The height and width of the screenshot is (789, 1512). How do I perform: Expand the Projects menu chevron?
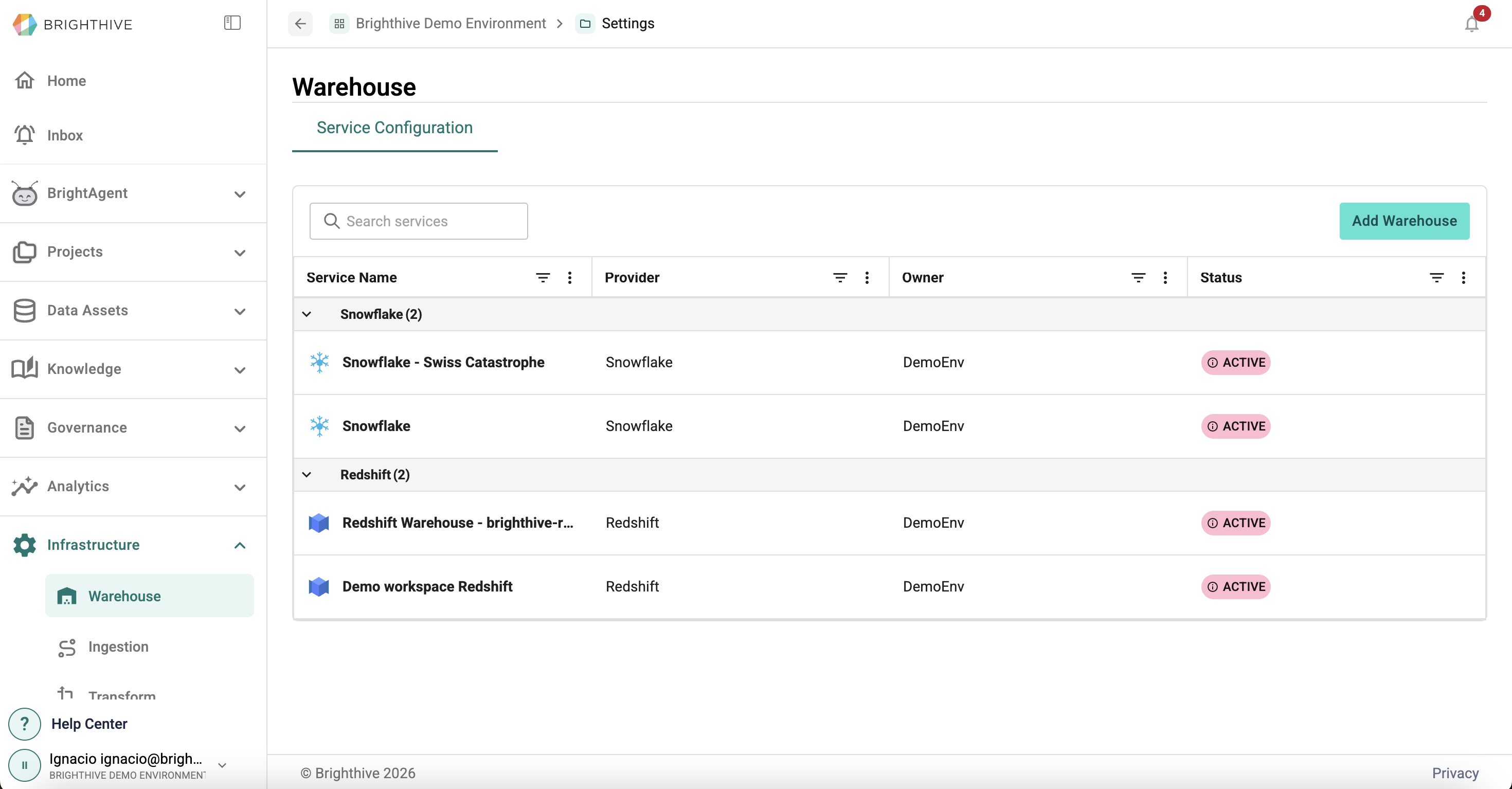240,253
